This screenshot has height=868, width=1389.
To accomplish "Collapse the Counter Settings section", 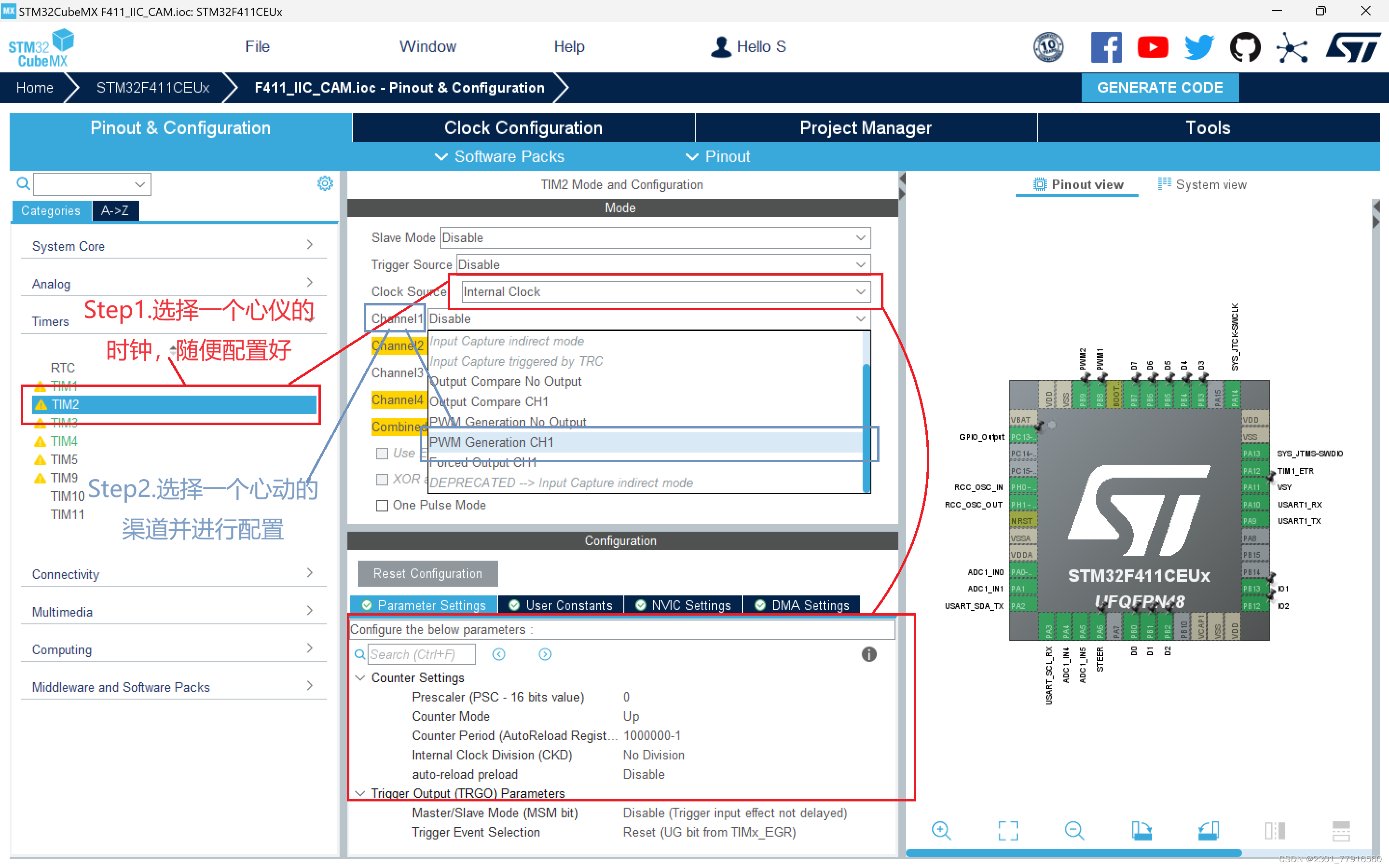I will pos(360,678).
